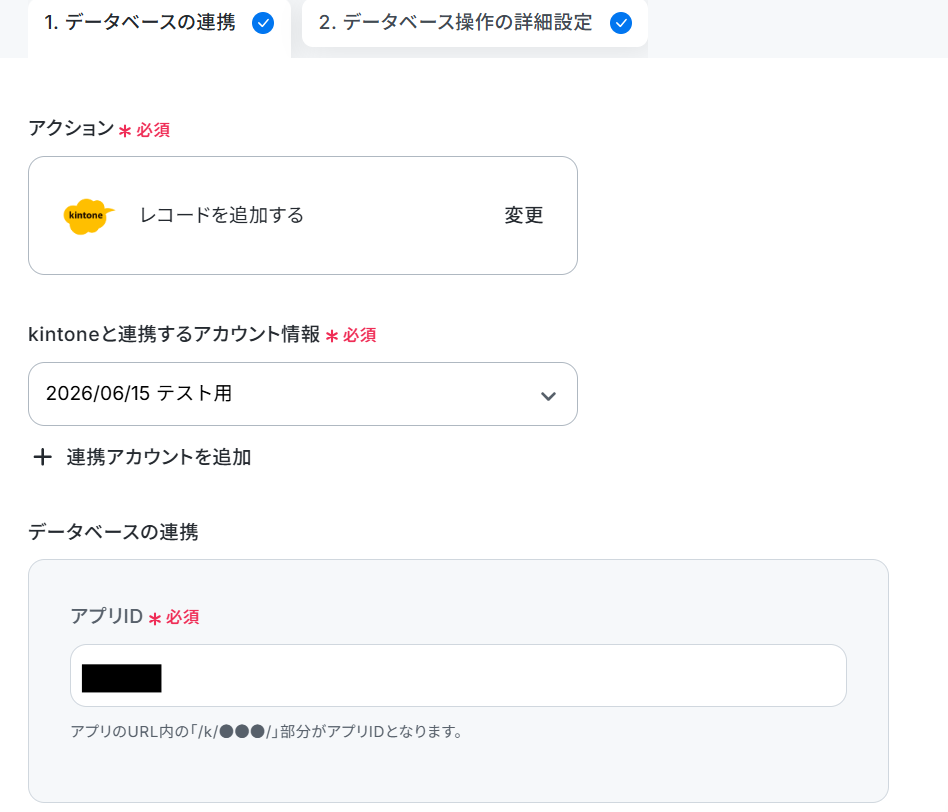Click the アプリID field label
This screenshot has width=948, height=812.
107,616
